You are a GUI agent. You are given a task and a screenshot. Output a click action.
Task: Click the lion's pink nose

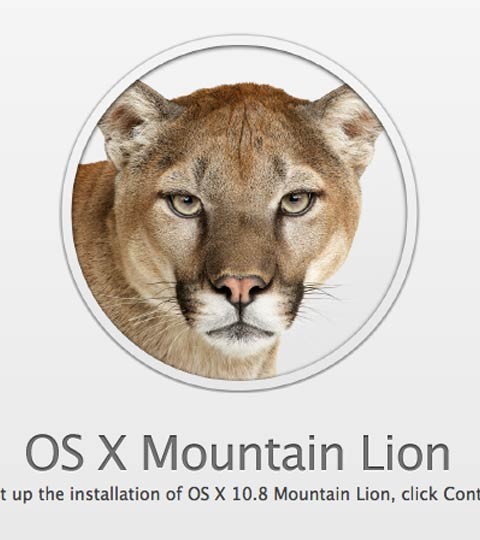pyautogui.click(x=240, y=289)
